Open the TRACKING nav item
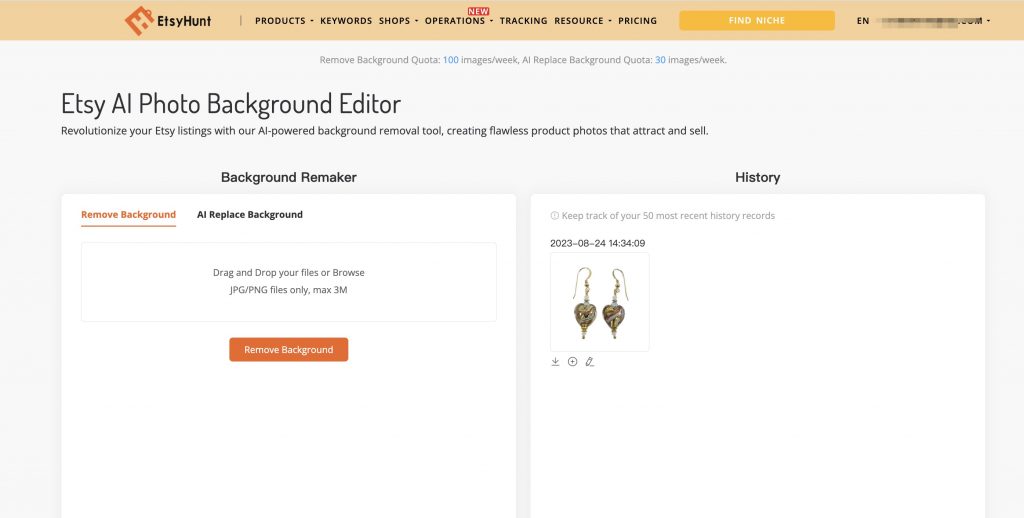The height and width of the screenshot is (518, 1024). [524, 21]
